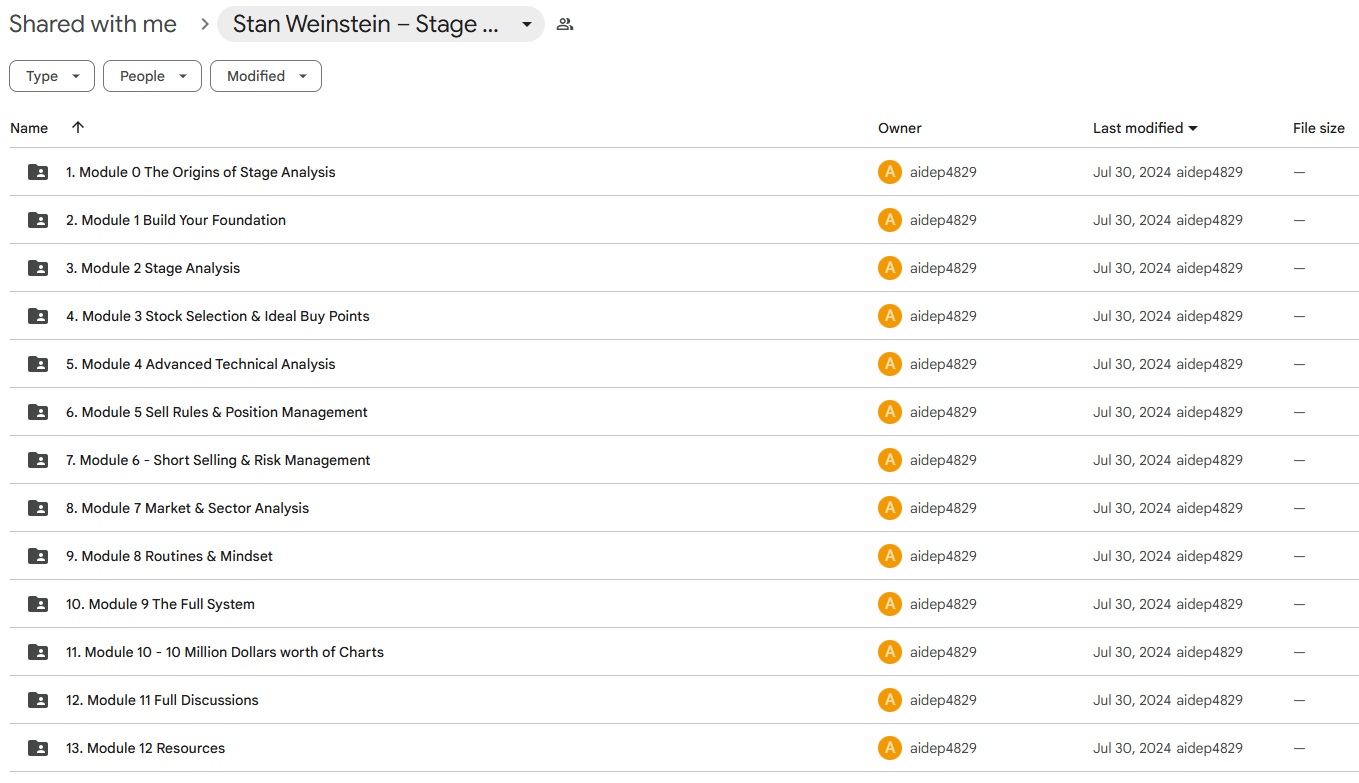
Task: Click folder icon of Module 12 Resources
Action: tap(38, 748)
